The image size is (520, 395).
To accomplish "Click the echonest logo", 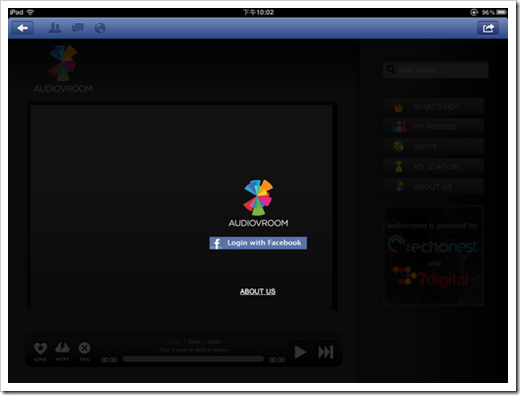I will tap(433, 245).
